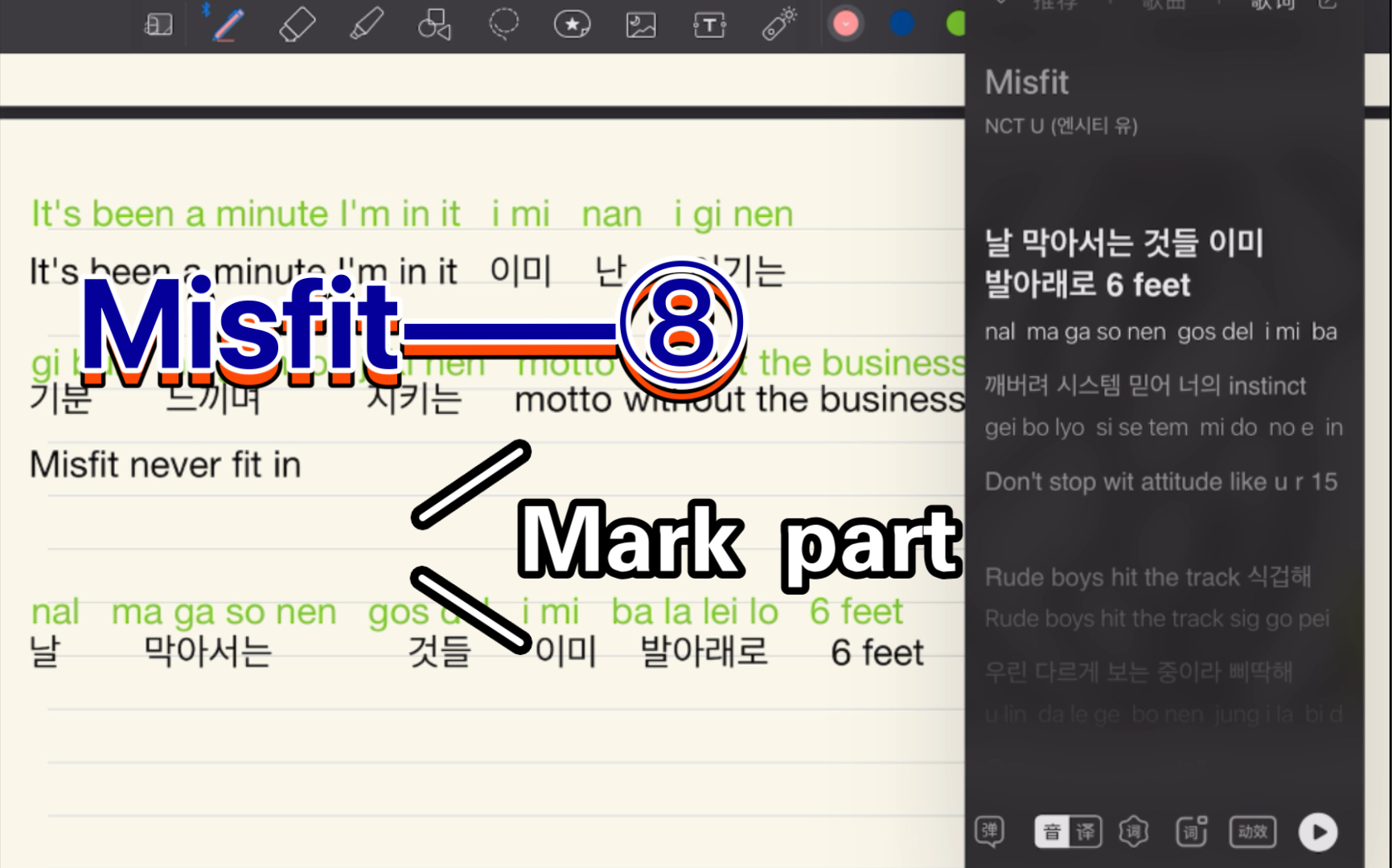Click the song title Misfit

[1027, 82]
